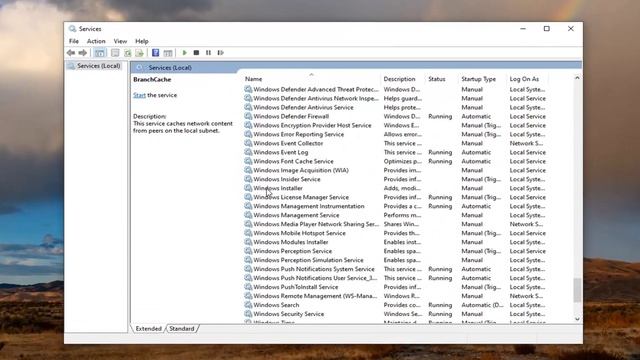Open the View menu
Image resolution: width=640 pixels, height=360 pixels.
(x=120, y=41)
